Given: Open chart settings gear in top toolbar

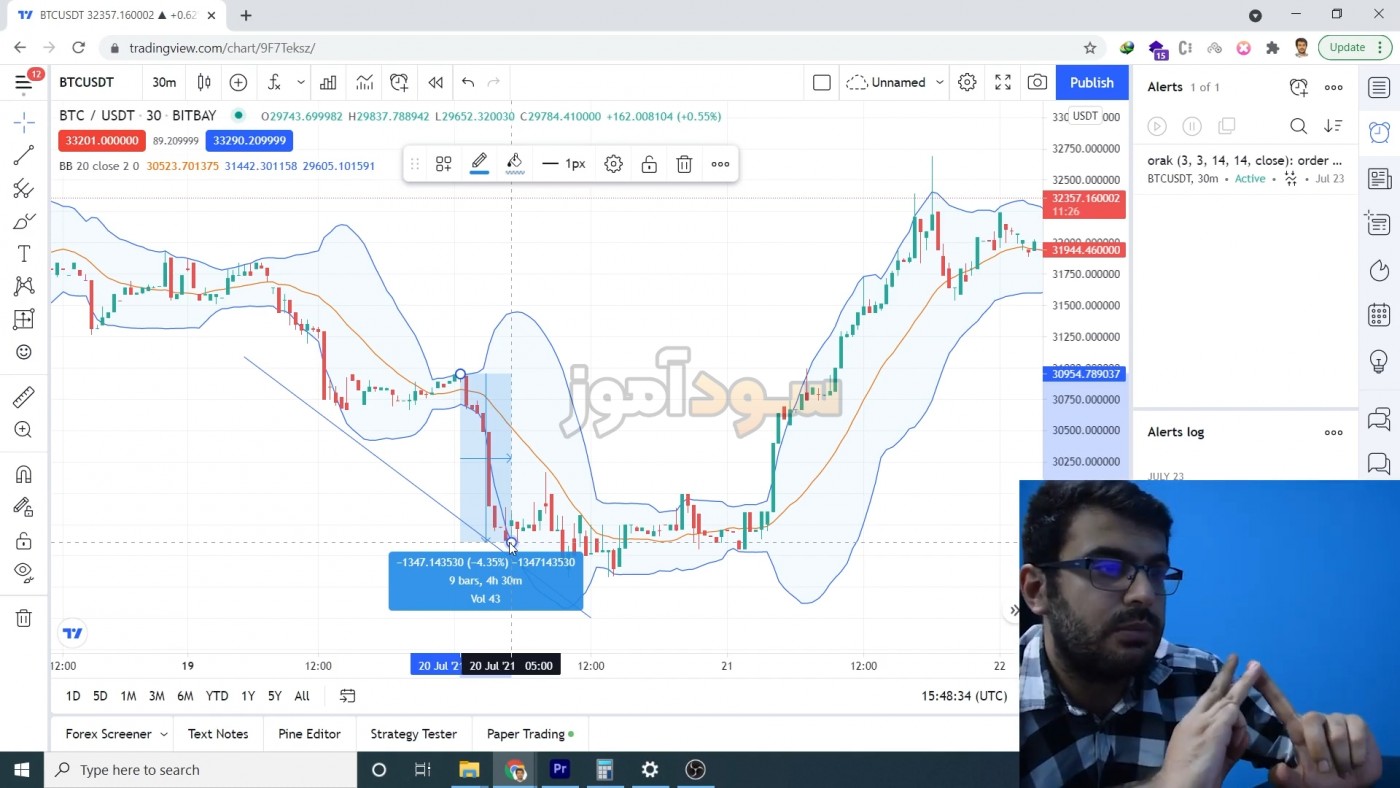Looking at the screenshot, I should click(967, 83).
